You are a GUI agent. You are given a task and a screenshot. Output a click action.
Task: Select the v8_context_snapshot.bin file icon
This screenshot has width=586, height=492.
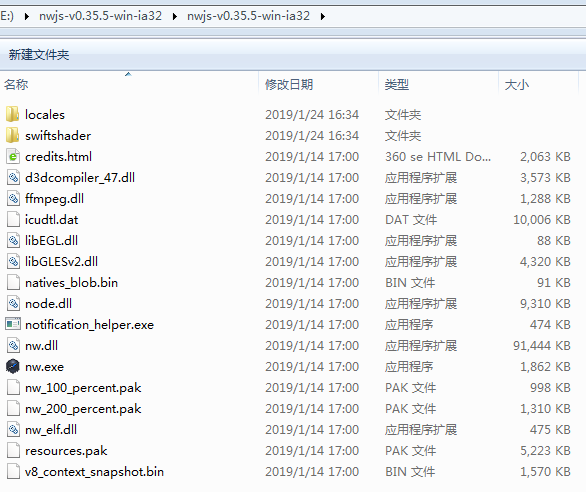click(x=13, y=471)
